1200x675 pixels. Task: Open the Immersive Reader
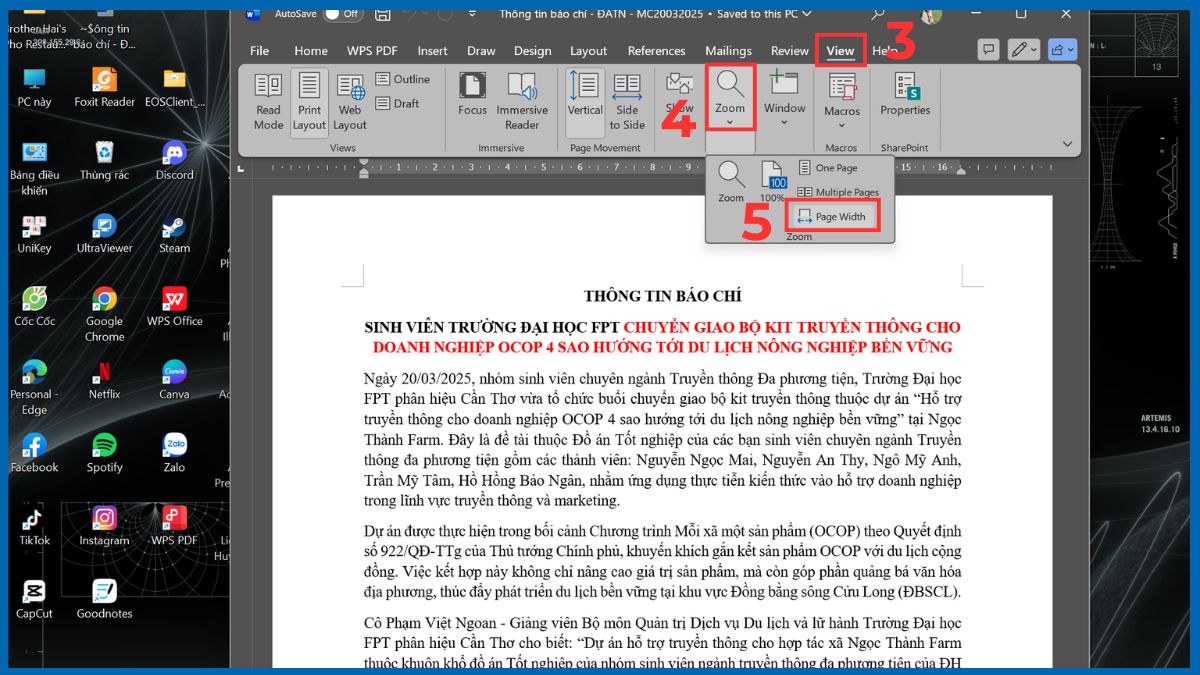523,100
